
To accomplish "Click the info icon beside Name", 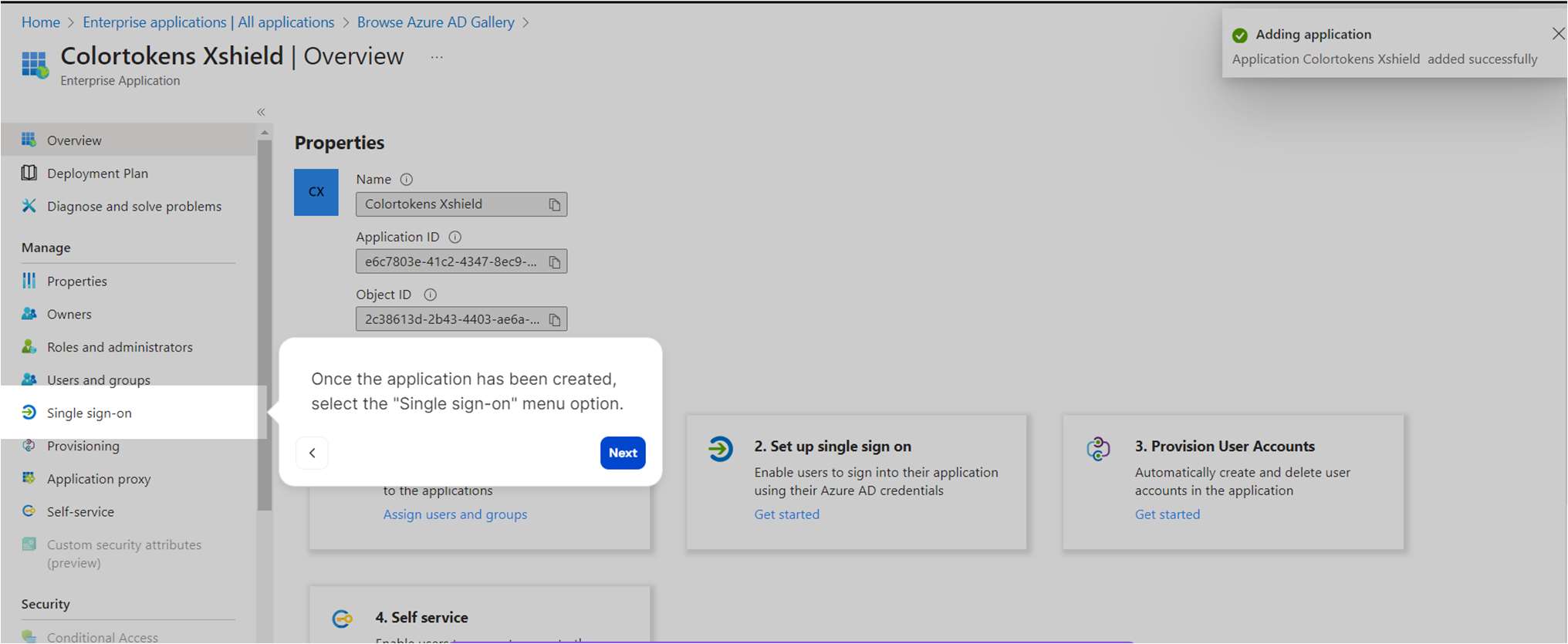I will [407, 180].
